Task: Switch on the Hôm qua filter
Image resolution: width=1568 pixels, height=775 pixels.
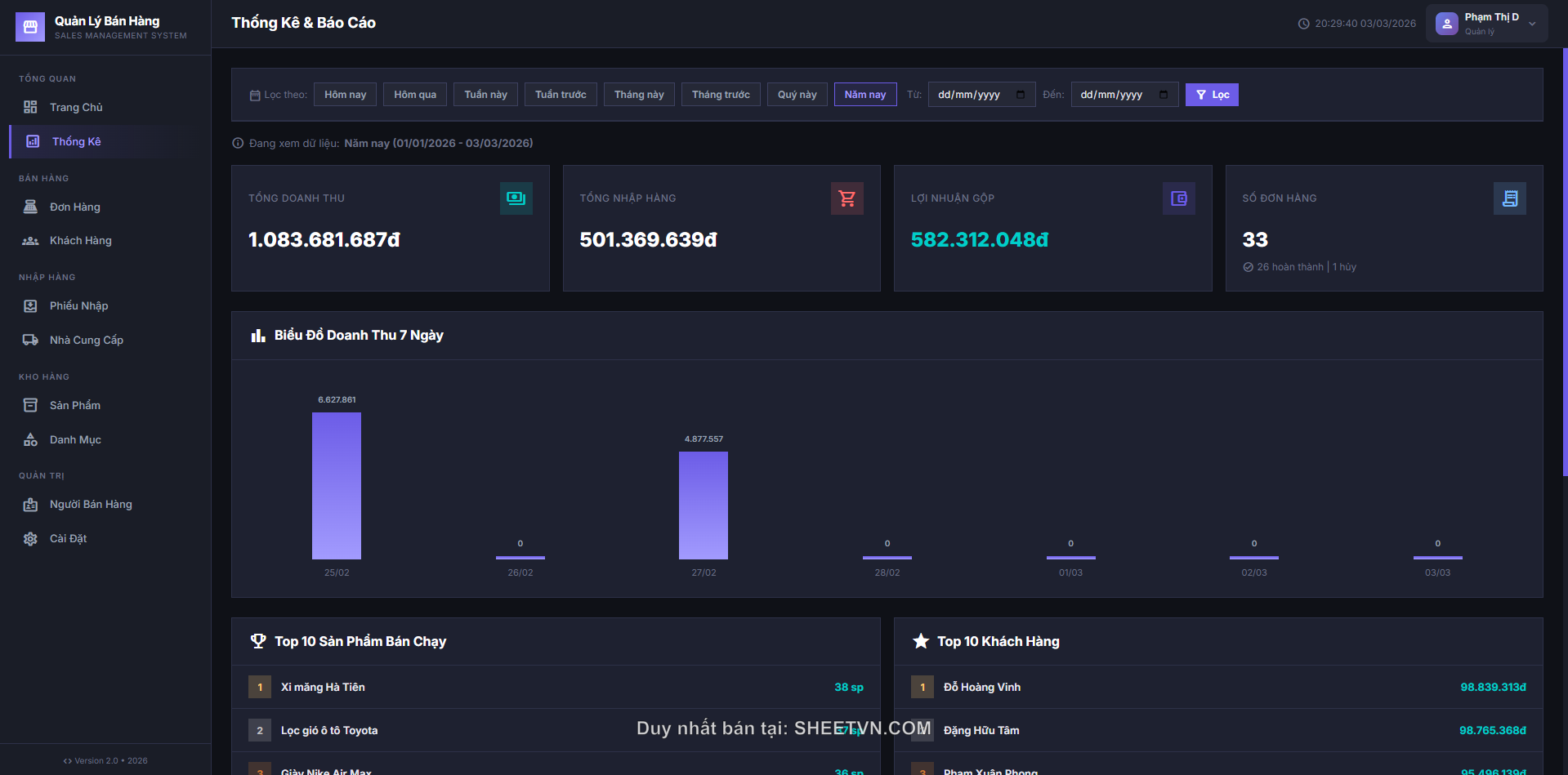Action: [x=414, y=94]
